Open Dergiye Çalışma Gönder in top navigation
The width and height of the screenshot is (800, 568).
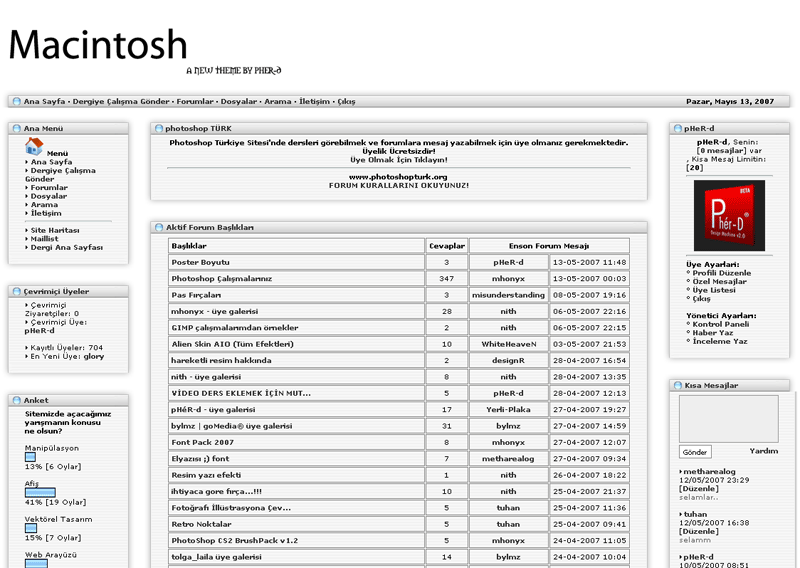click(x=121, y=102)
